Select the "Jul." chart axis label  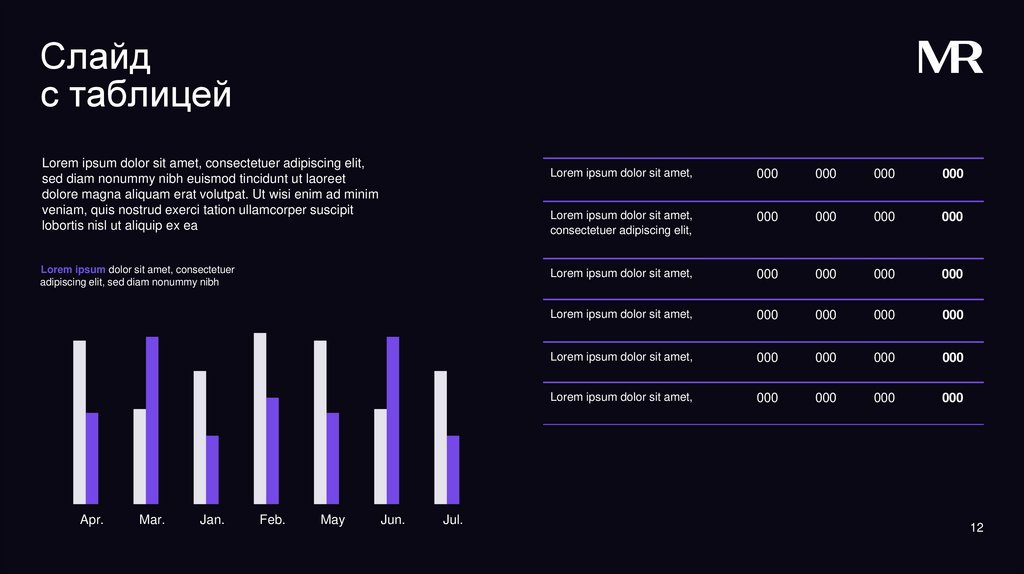click(453, 520)
